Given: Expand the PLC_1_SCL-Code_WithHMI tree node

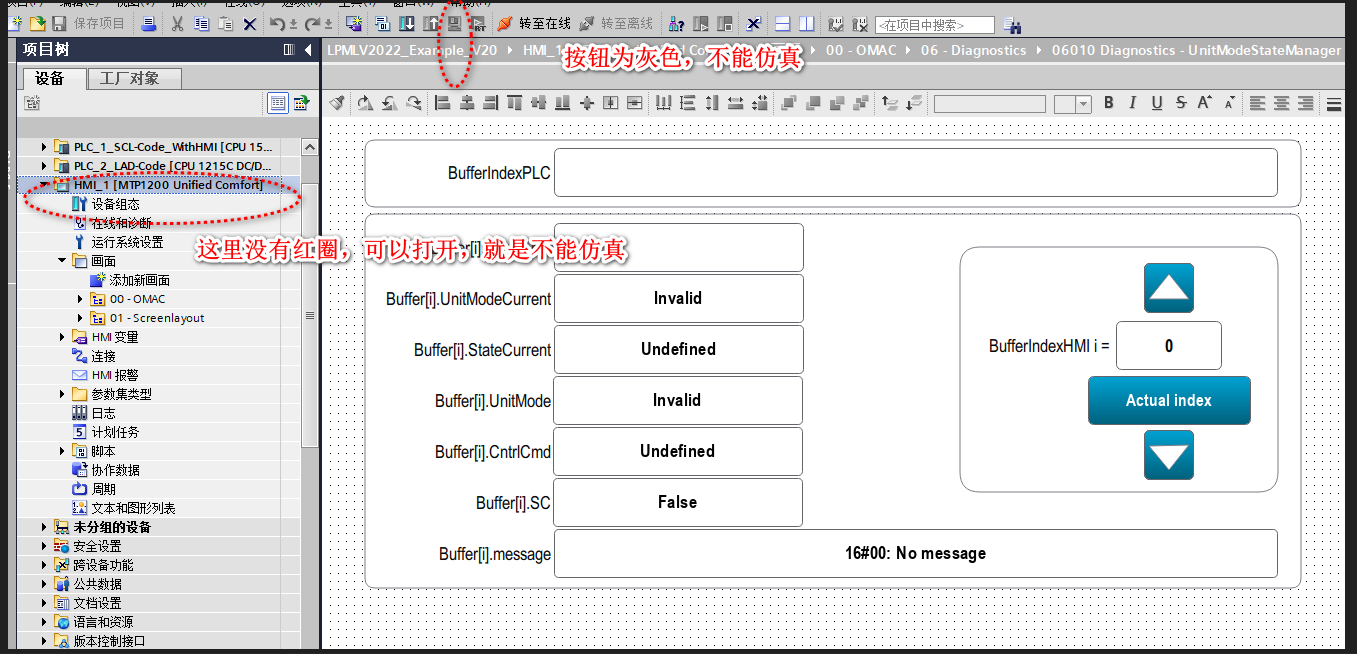Looking at the screenshot, I should click(43, 147).
